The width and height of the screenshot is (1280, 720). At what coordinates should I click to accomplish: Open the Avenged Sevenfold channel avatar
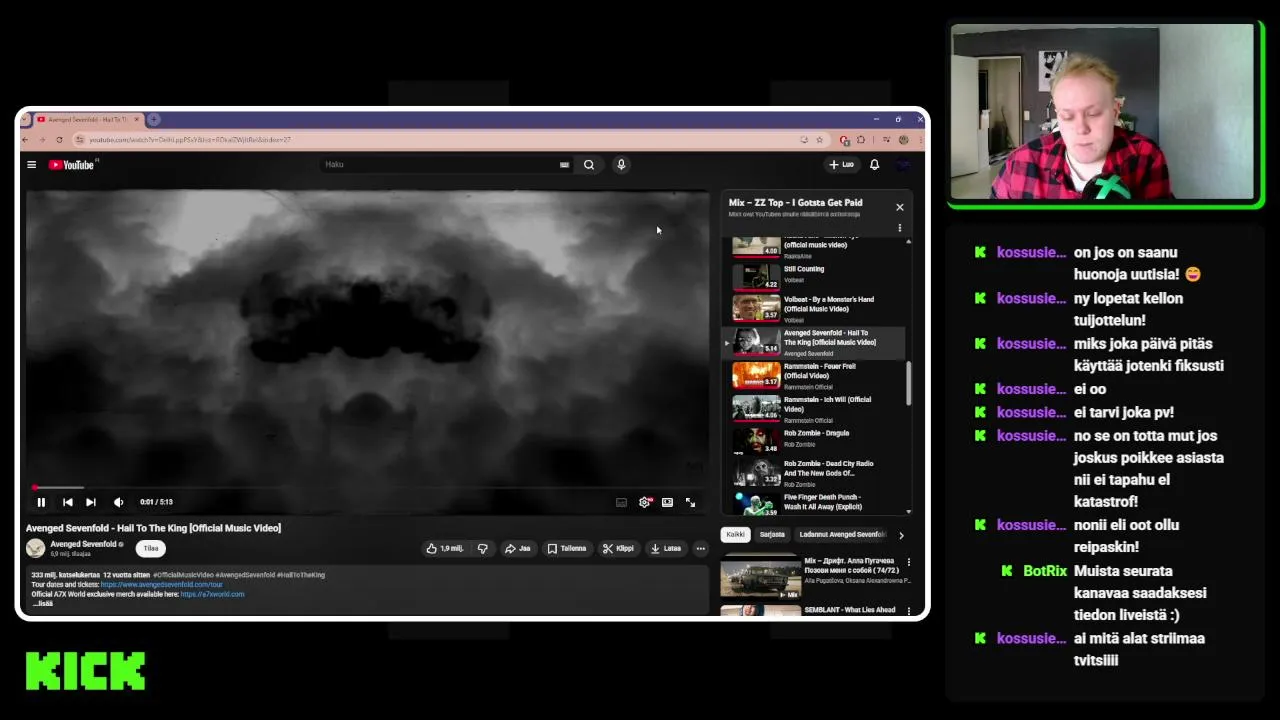pos(35,548)
